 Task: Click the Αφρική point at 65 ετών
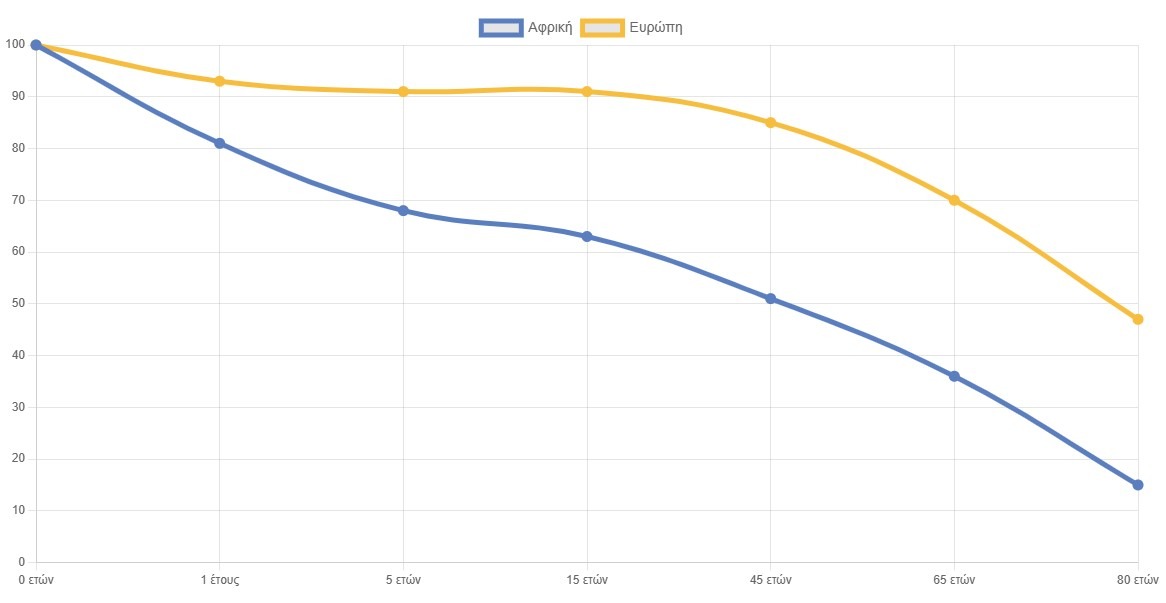pyautogui.click(x=954, y=376)
